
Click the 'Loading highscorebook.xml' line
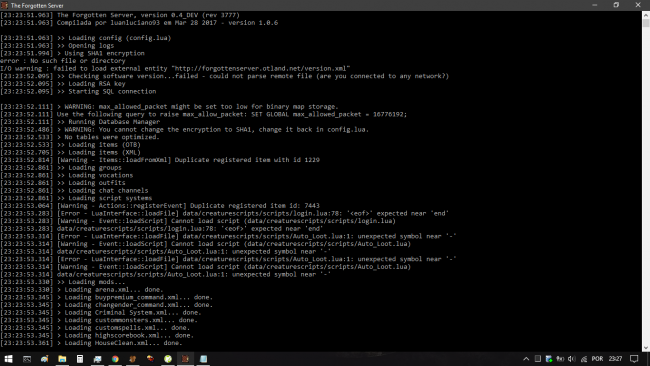pos(97,335)
